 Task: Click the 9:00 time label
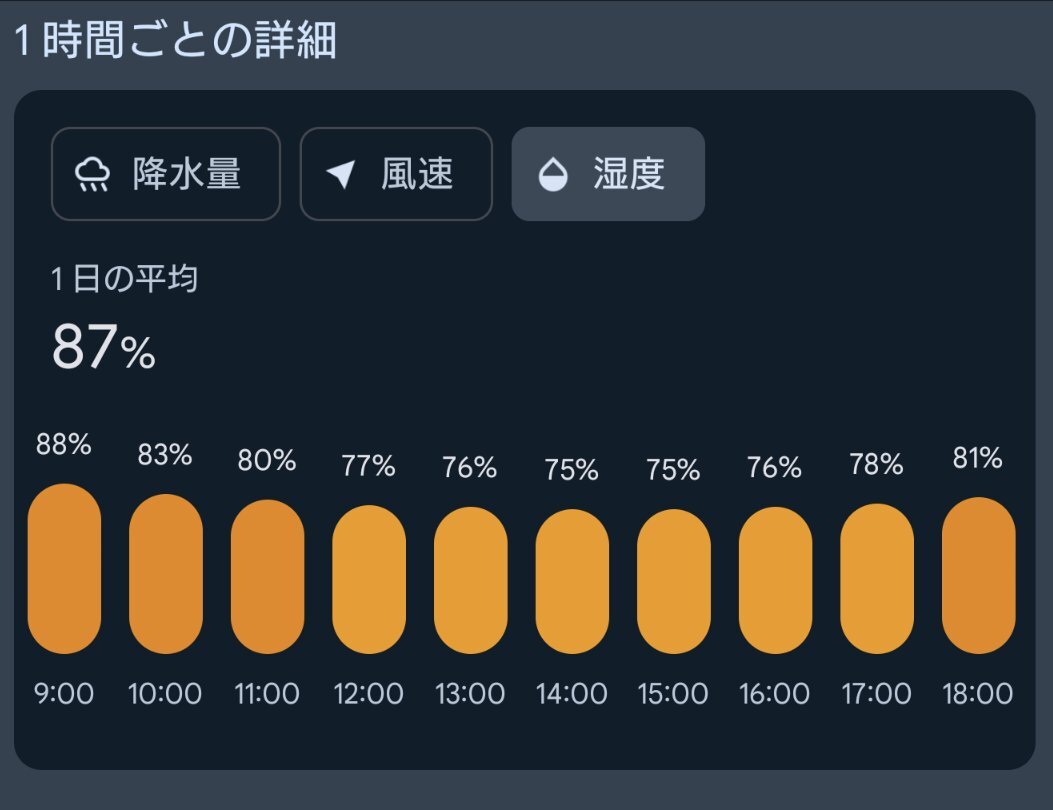pos(64,694)
